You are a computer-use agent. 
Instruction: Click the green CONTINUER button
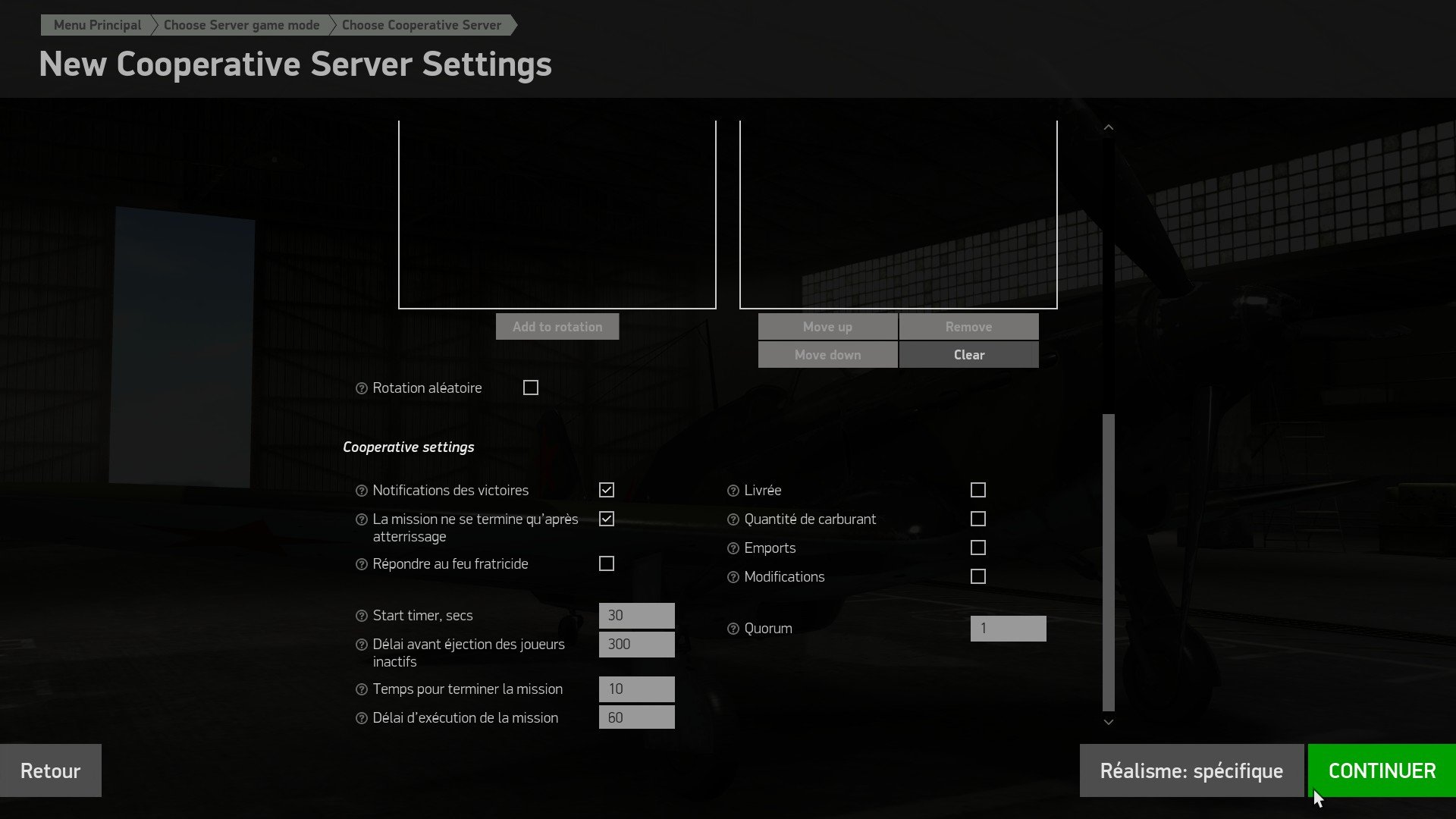(1382, 770)
